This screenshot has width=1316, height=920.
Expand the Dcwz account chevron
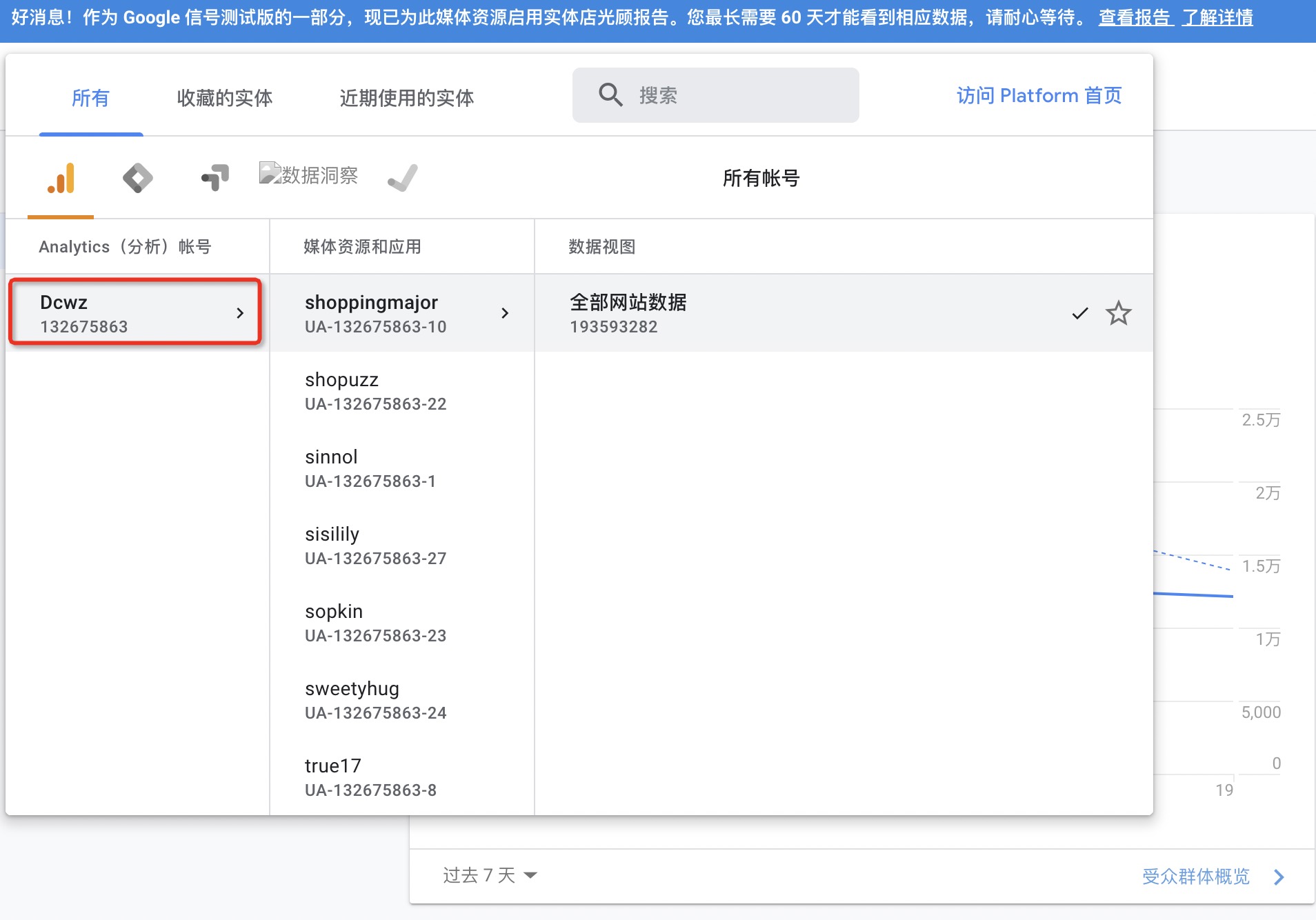[240, 313]
